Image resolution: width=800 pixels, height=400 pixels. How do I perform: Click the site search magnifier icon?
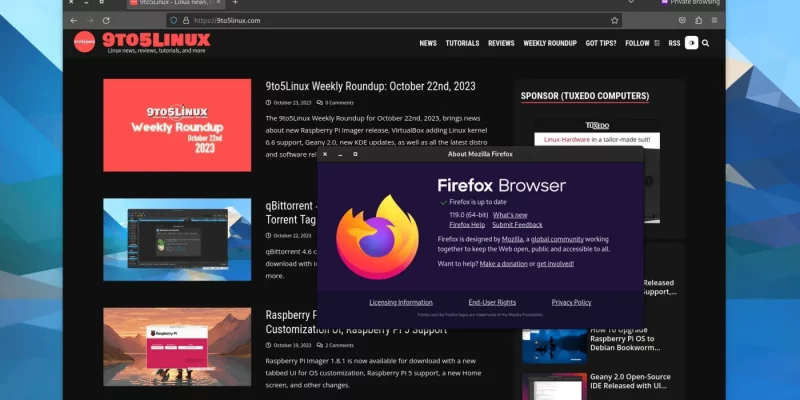705,43
